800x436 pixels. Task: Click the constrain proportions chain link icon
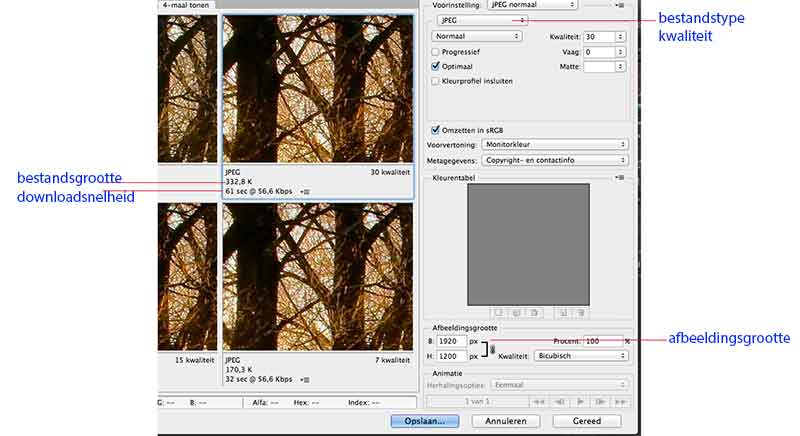(x=492, y=347)
